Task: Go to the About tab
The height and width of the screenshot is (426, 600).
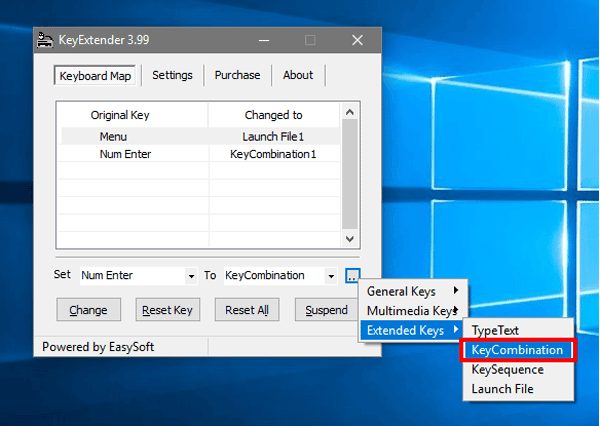Action: pyautogui.click(x=298, y=75)
